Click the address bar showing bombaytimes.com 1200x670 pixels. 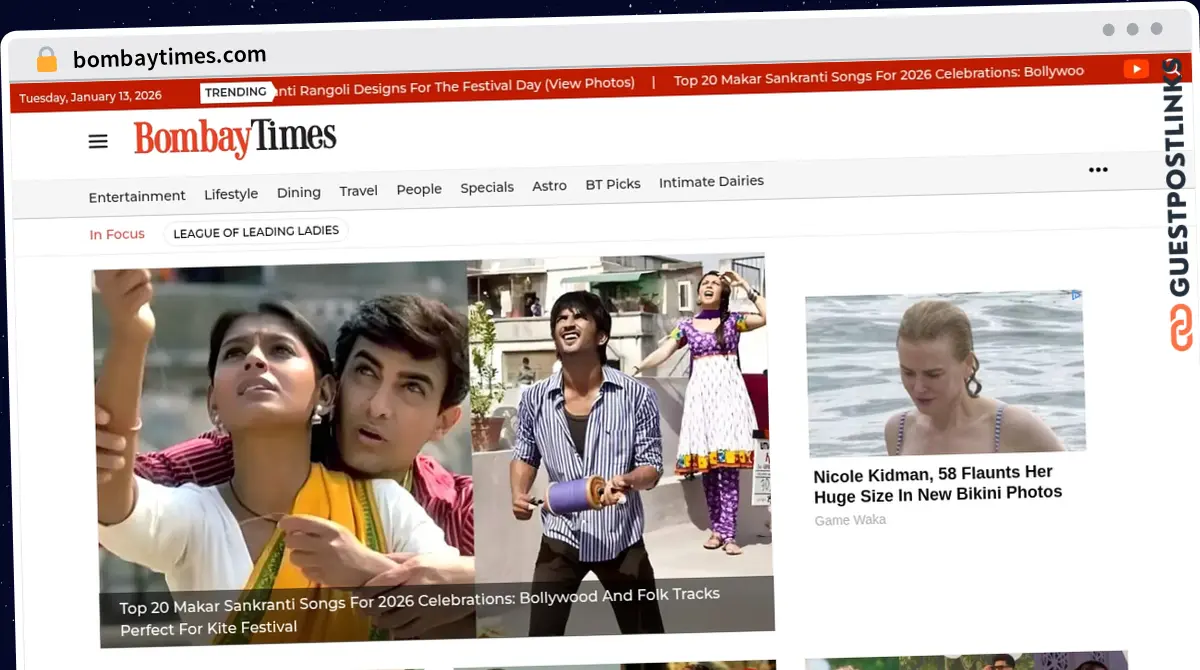[169, 55]
